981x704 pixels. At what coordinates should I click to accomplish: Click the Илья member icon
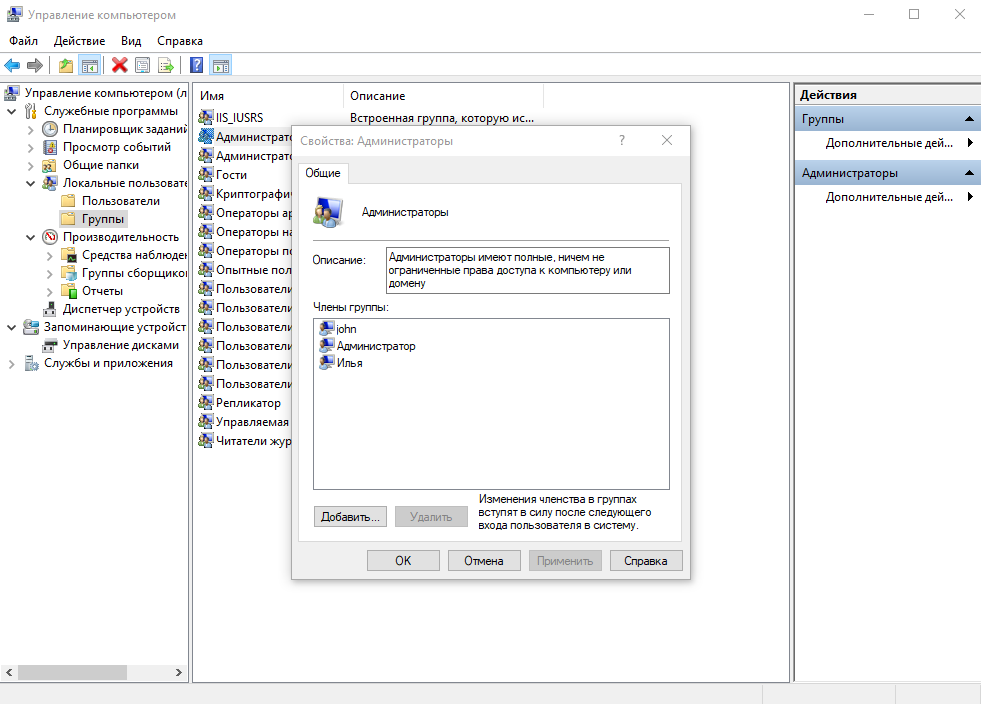point(327,362)
